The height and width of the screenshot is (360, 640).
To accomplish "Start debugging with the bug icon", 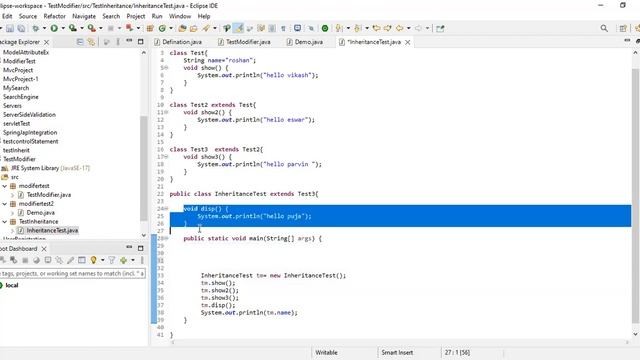I will click(x=36, y=28).
